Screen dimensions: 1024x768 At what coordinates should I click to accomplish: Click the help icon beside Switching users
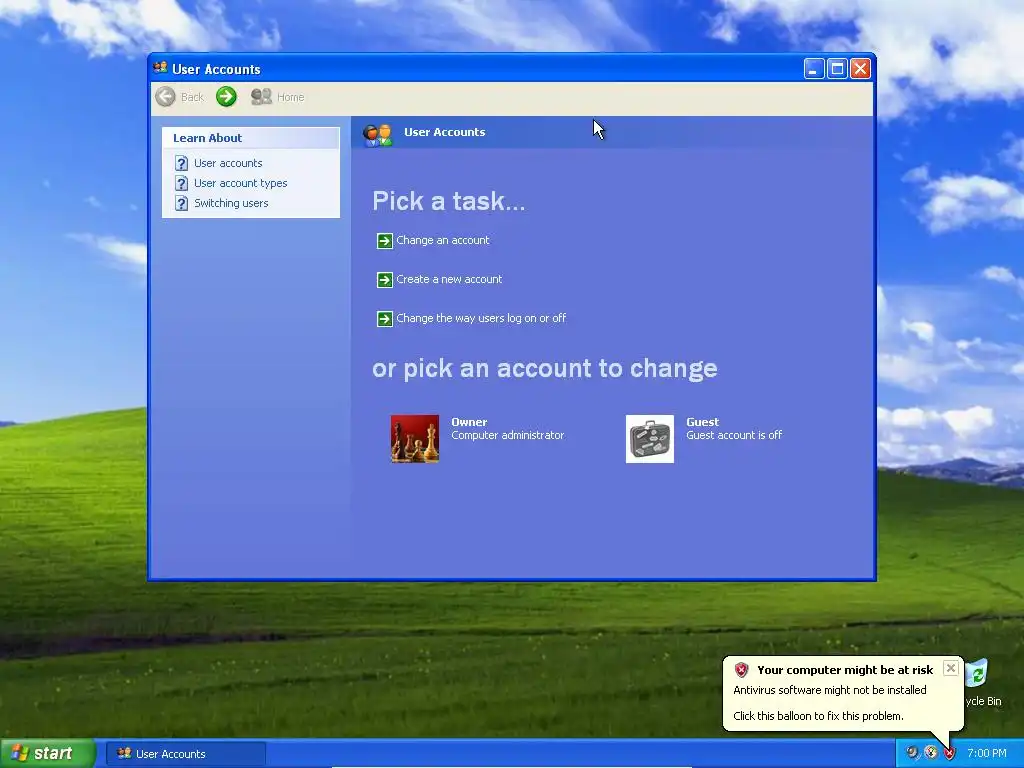[182, 203]
